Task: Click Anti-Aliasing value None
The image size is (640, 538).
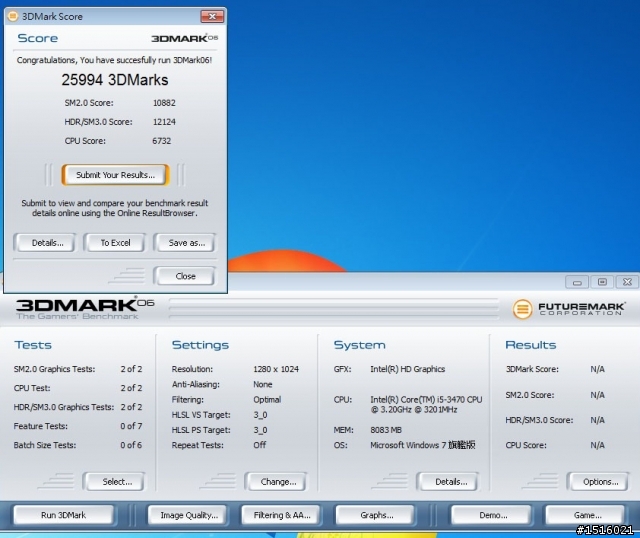Action: (262, 384)
